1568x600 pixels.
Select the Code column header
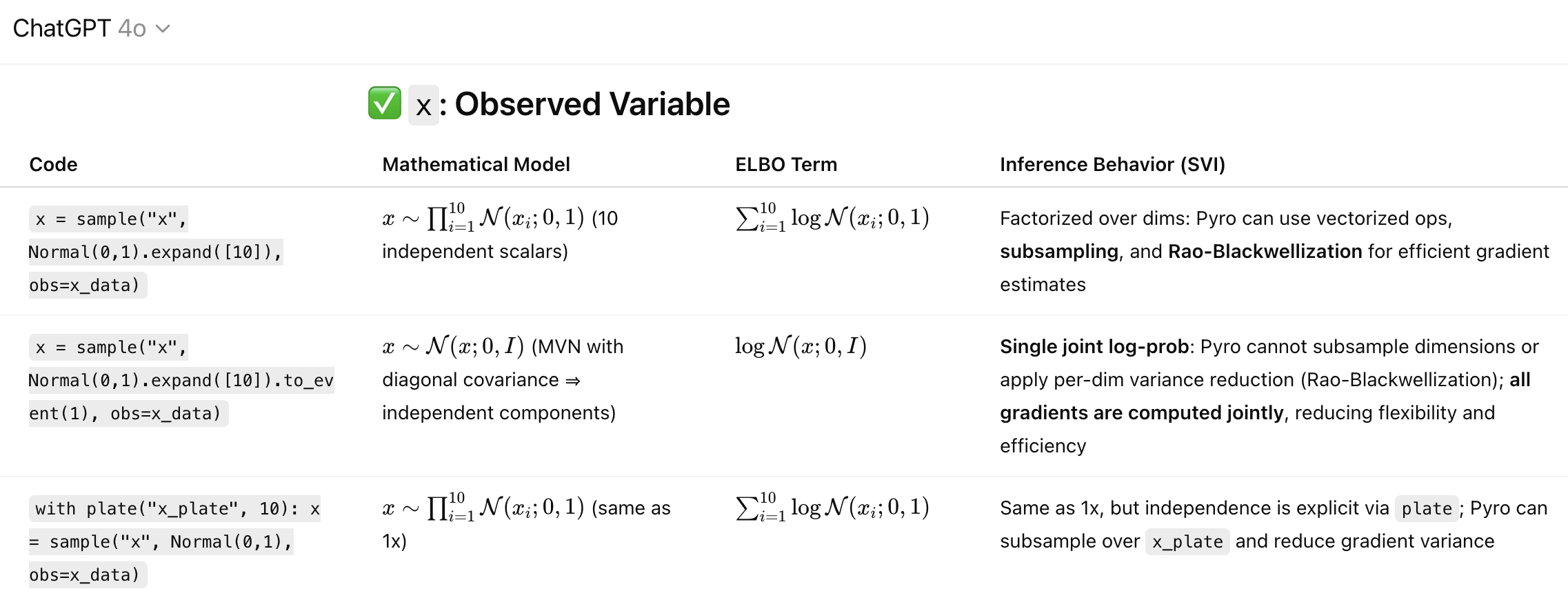point(53,164)
